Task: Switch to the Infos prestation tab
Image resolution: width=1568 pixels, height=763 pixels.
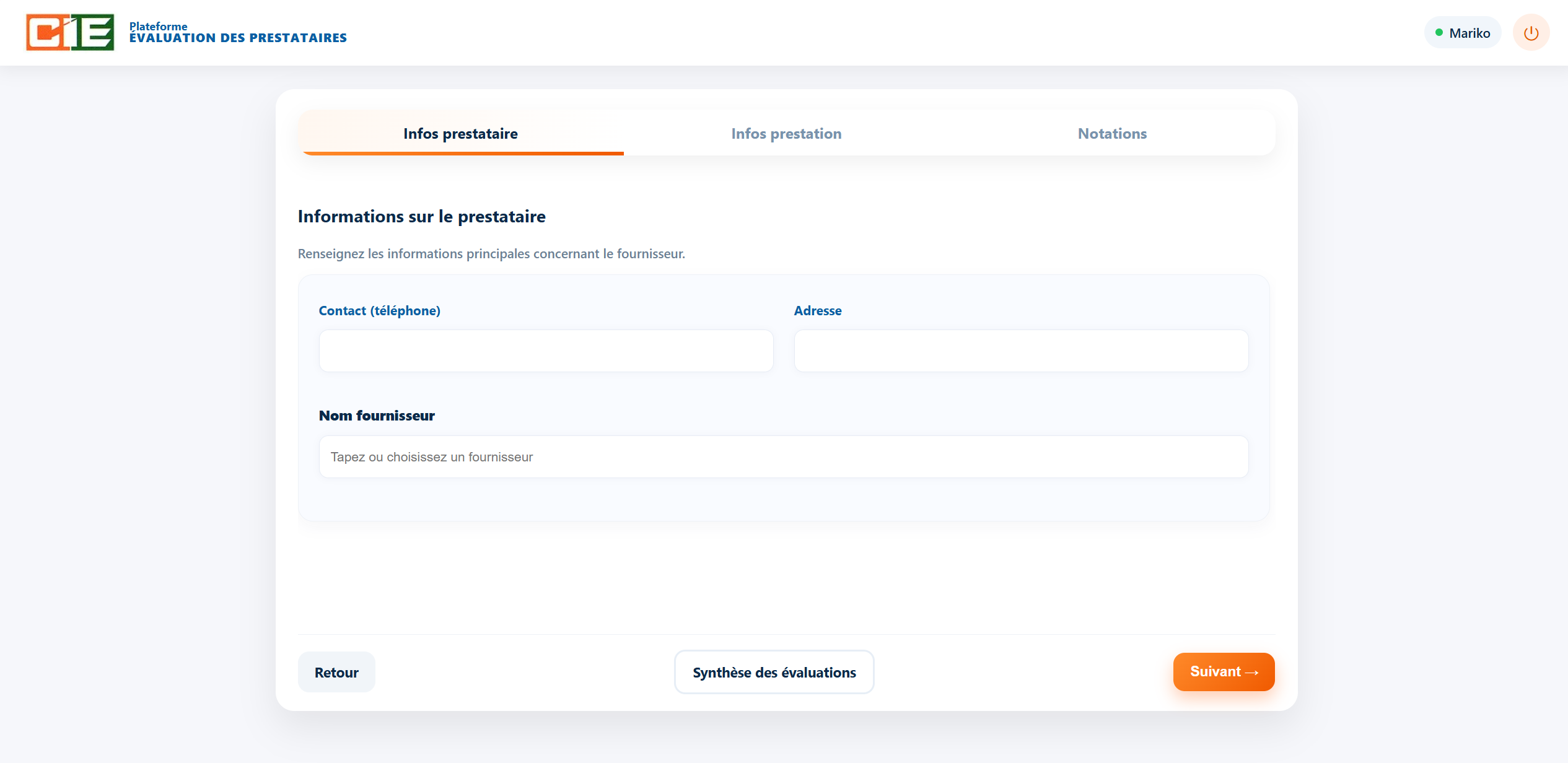Action: pyautogui.click(x=786, y=133)
